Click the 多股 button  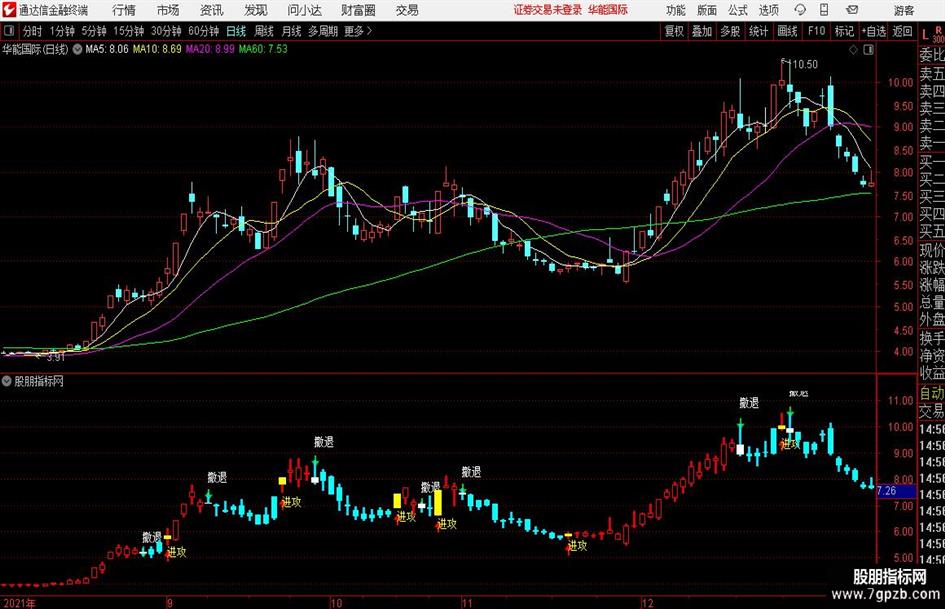[x=730, y=31]
